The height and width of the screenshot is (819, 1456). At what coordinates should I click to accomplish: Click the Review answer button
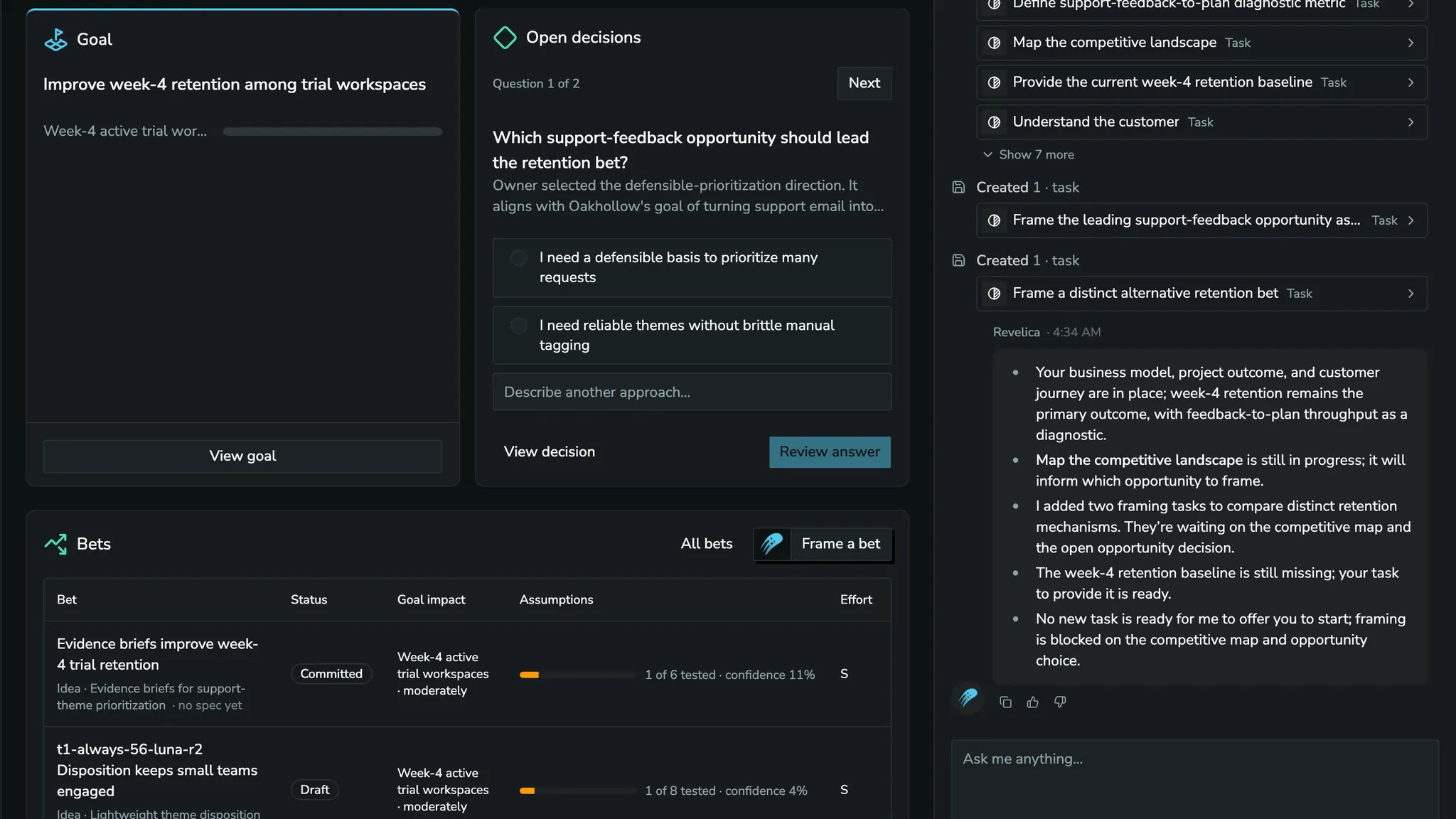tap(830, 452)
